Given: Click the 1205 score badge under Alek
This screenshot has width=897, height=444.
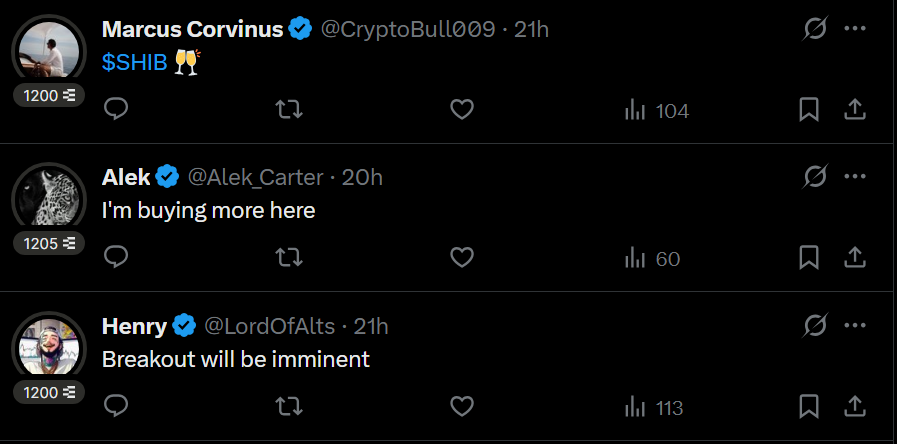Looking at the screenshot, I should pyautogui.click(x=49, y=243).
